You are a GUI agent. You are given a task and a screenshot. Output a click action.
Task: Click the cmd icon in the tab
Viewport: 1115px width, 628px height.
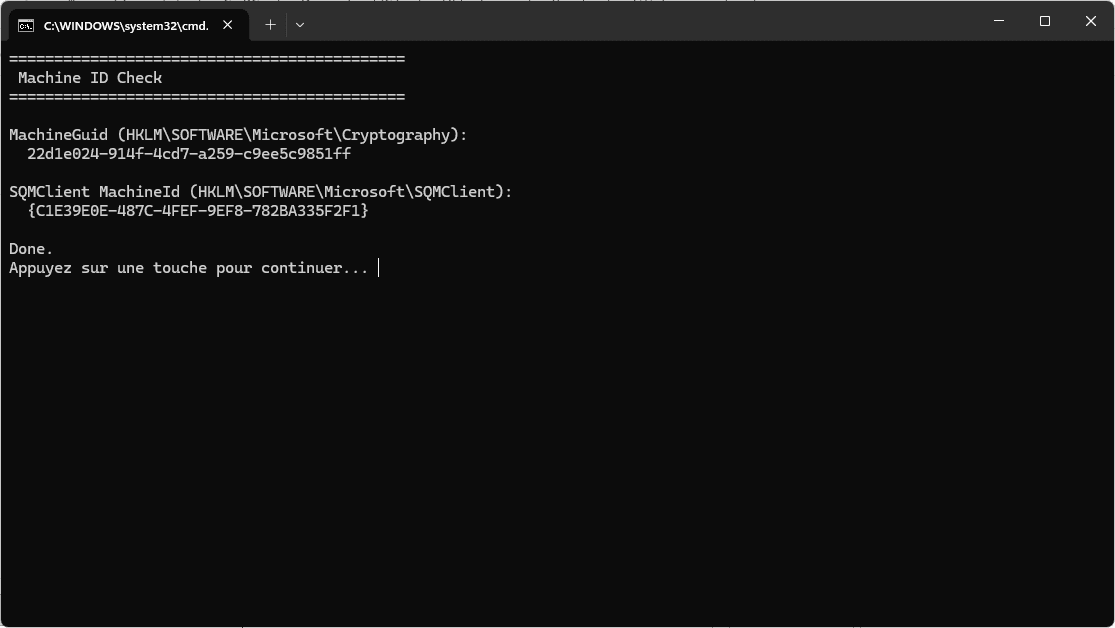[x=26, y=25]
